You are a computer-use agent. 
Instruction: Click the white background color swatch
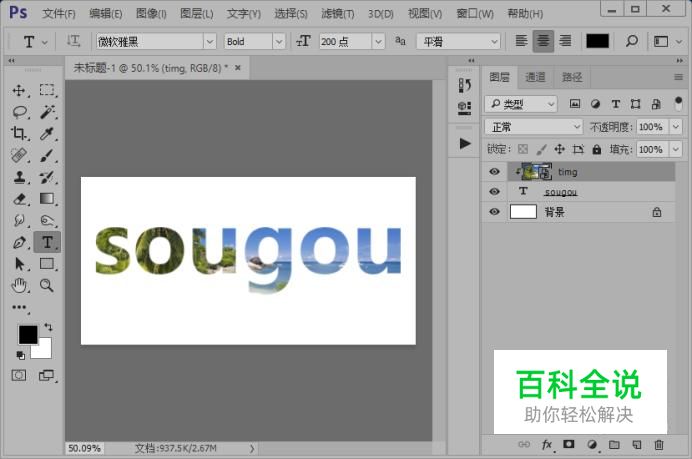(x=44, y=351)
